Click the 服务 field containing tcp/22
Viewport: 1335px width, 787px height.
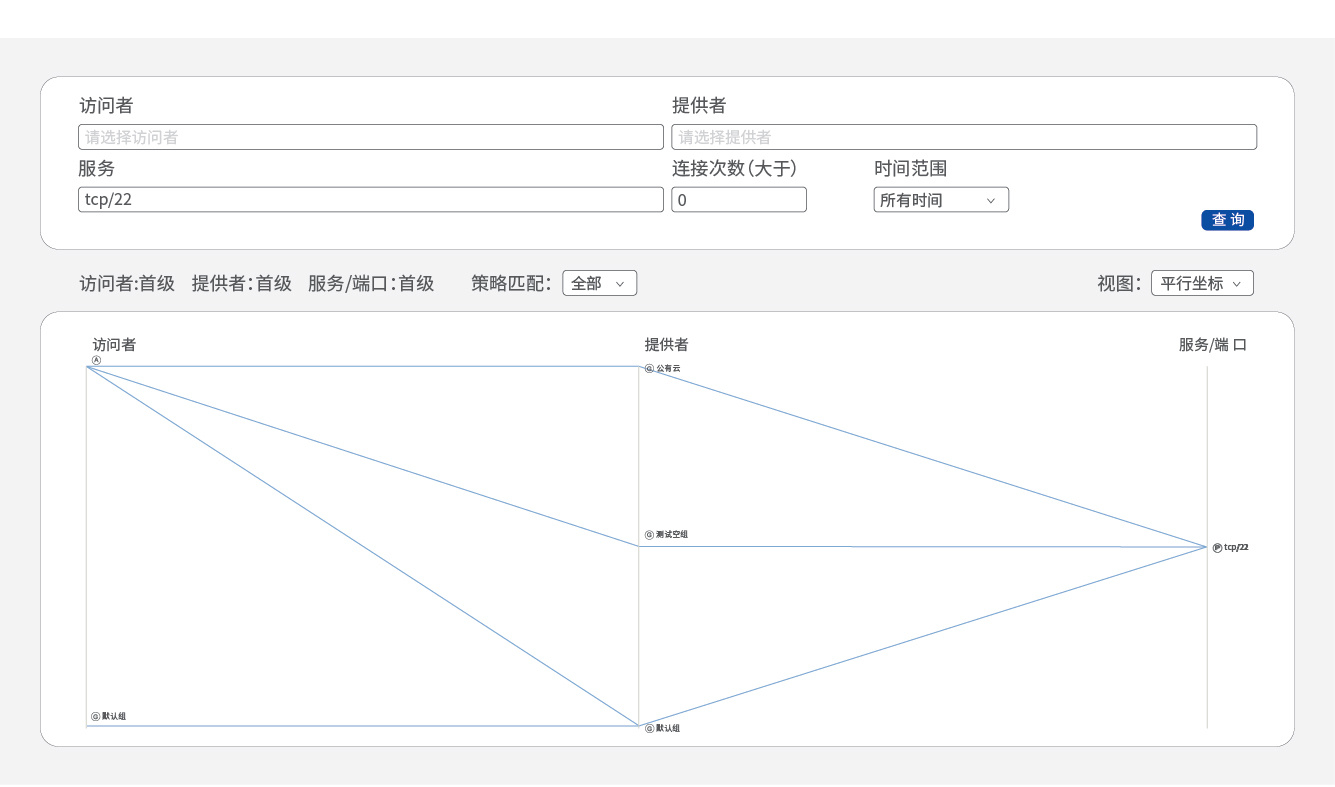pos(371,199)
